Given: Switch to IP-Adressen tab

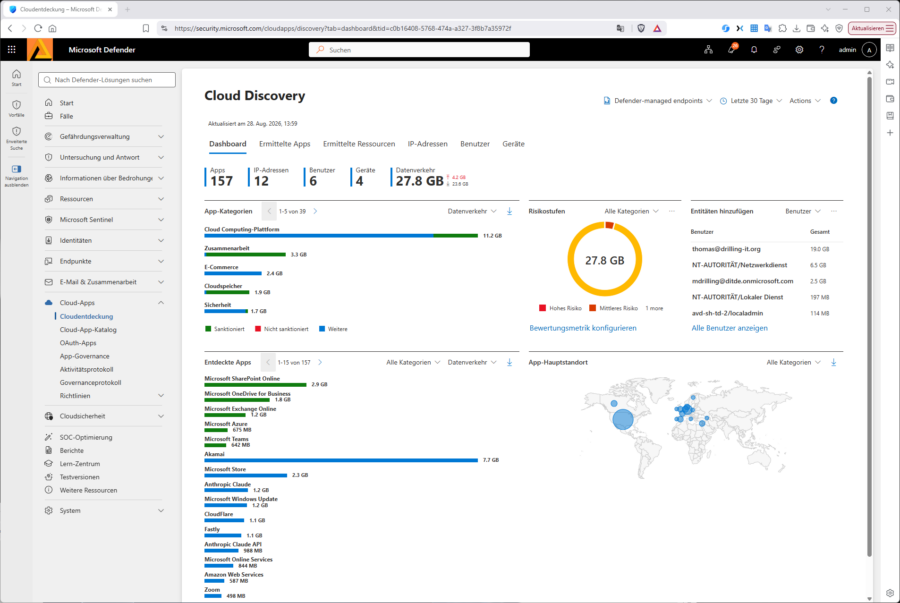Looking at the screenshot, I should tap(428, 144).
